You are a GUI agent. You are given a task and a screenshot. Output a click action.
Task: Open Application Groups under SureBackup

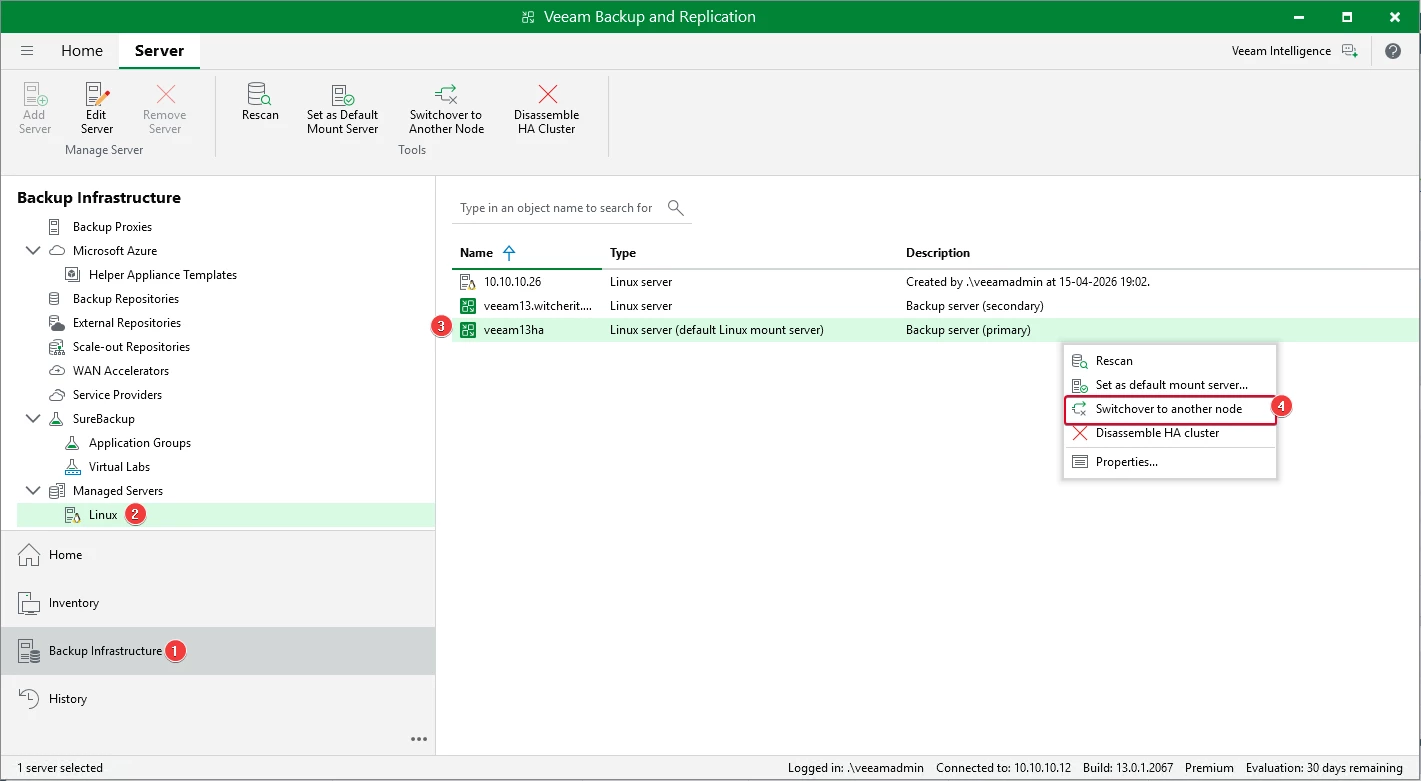point(140,443)
